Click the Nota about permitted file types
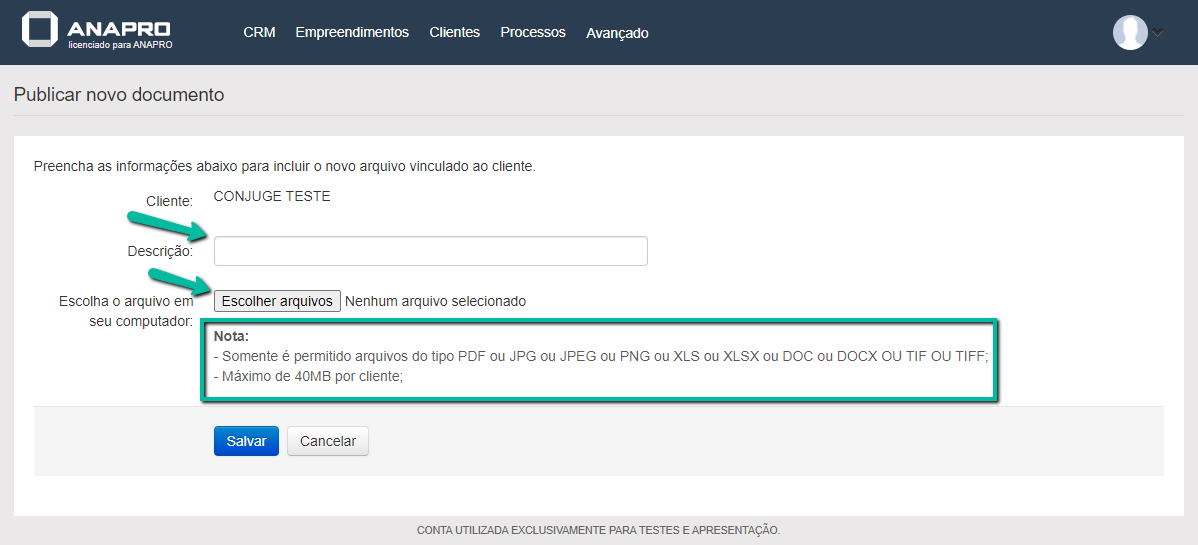 (600, 357)
